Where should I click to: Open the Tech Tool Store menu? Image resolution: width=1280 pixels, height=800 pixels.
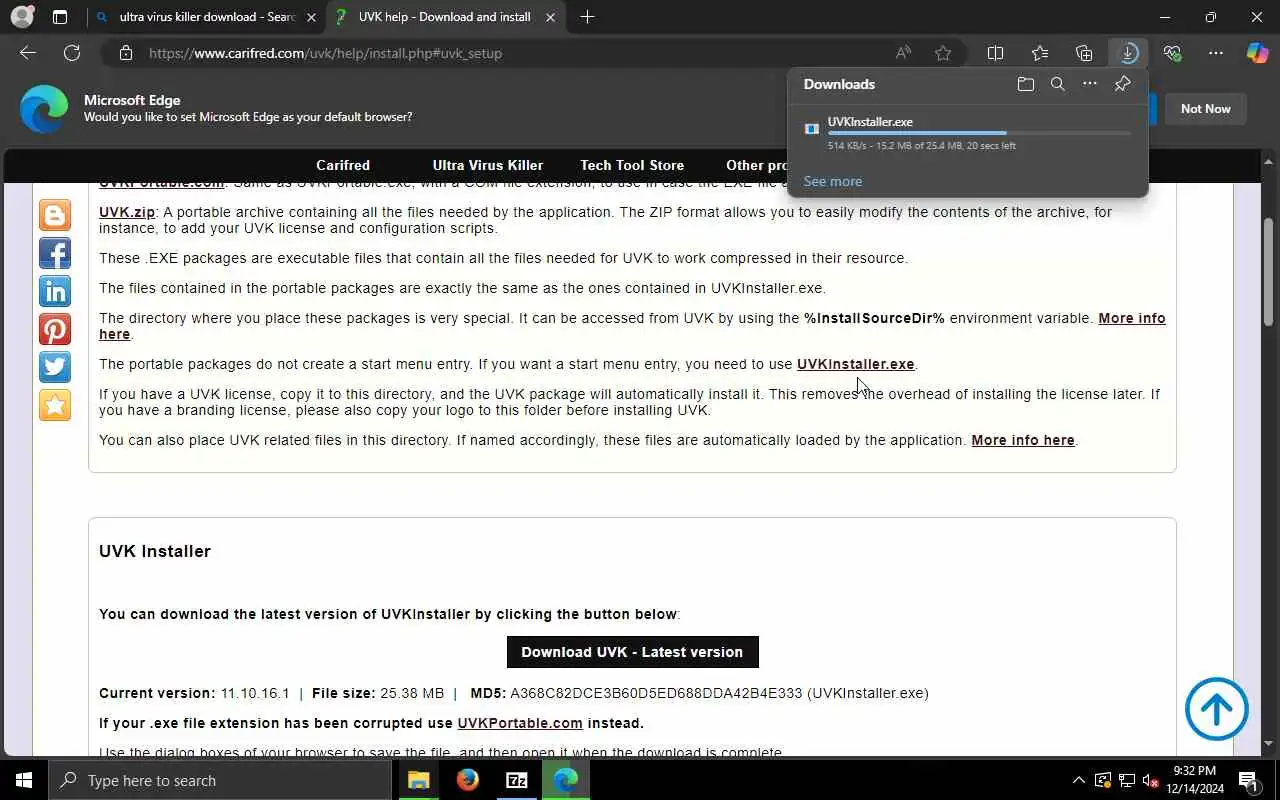click(x=632, y=165)
